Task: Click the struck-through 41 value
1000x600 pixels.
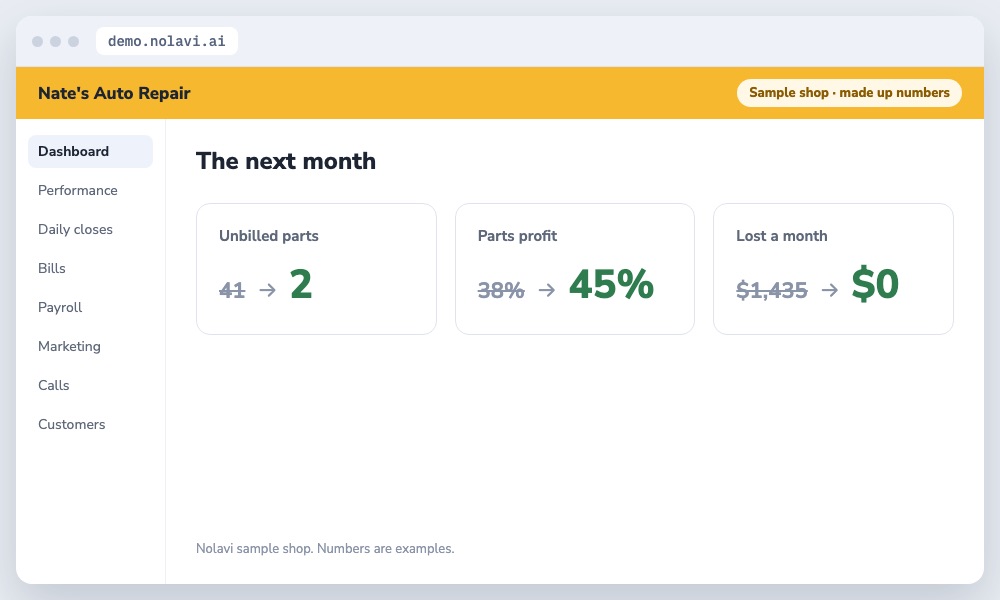Action: point(232,290)
